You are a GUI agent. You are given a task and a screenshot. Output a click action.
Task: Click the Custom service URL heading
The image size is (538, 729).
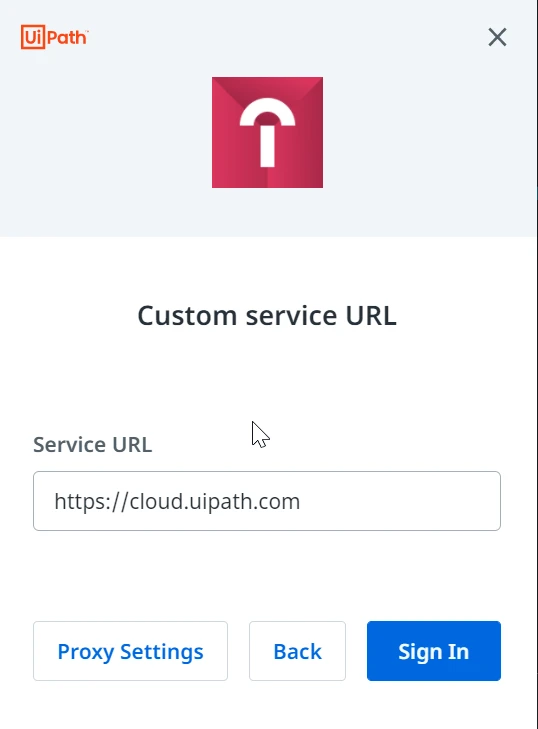267,316
